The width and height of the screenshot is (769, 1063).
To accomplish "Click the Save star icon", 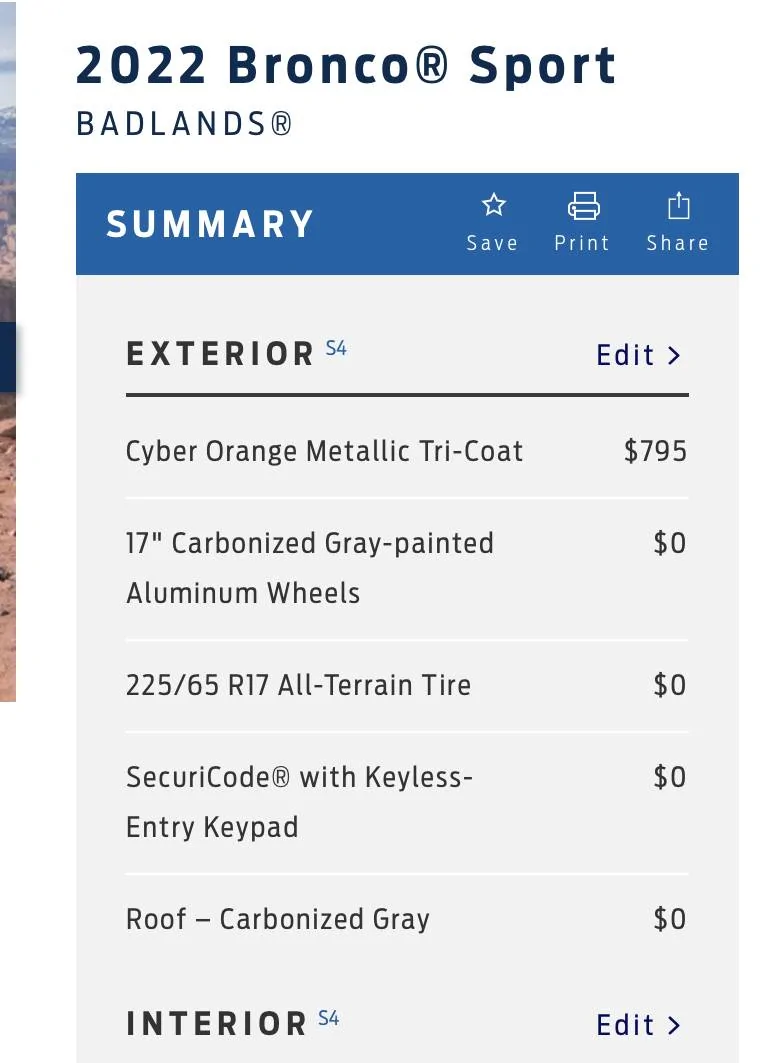I will click(493, 206).
